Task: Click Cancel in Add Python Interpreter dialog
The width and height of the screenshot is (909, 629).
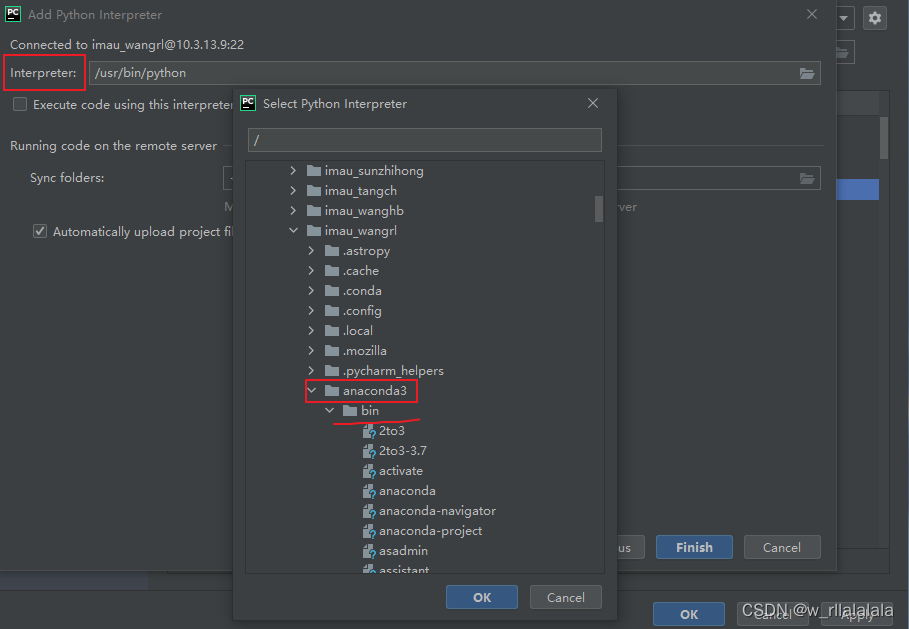Action: (x=781, y=547)
